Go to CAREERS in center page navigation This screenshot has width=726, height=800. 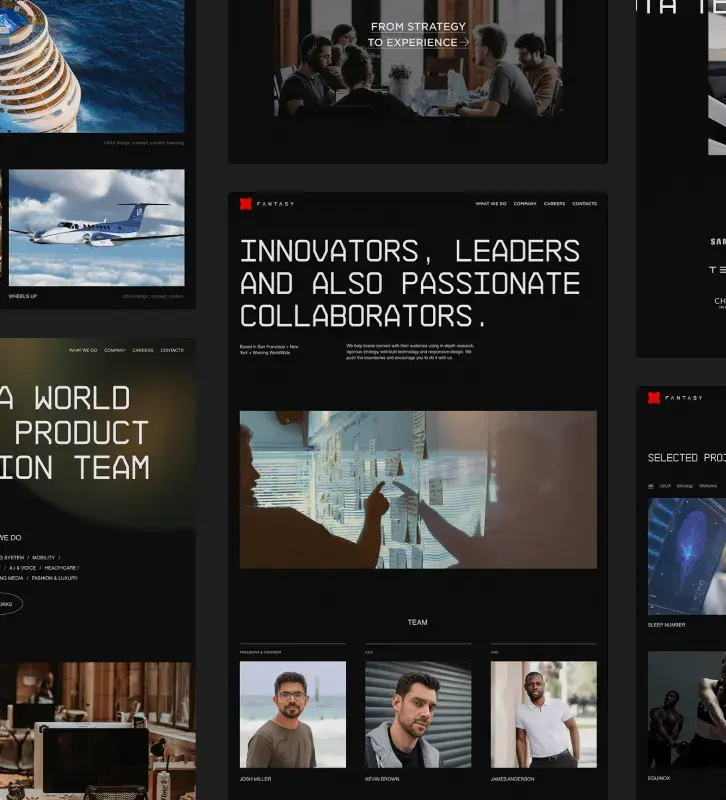tap(554, 204)
